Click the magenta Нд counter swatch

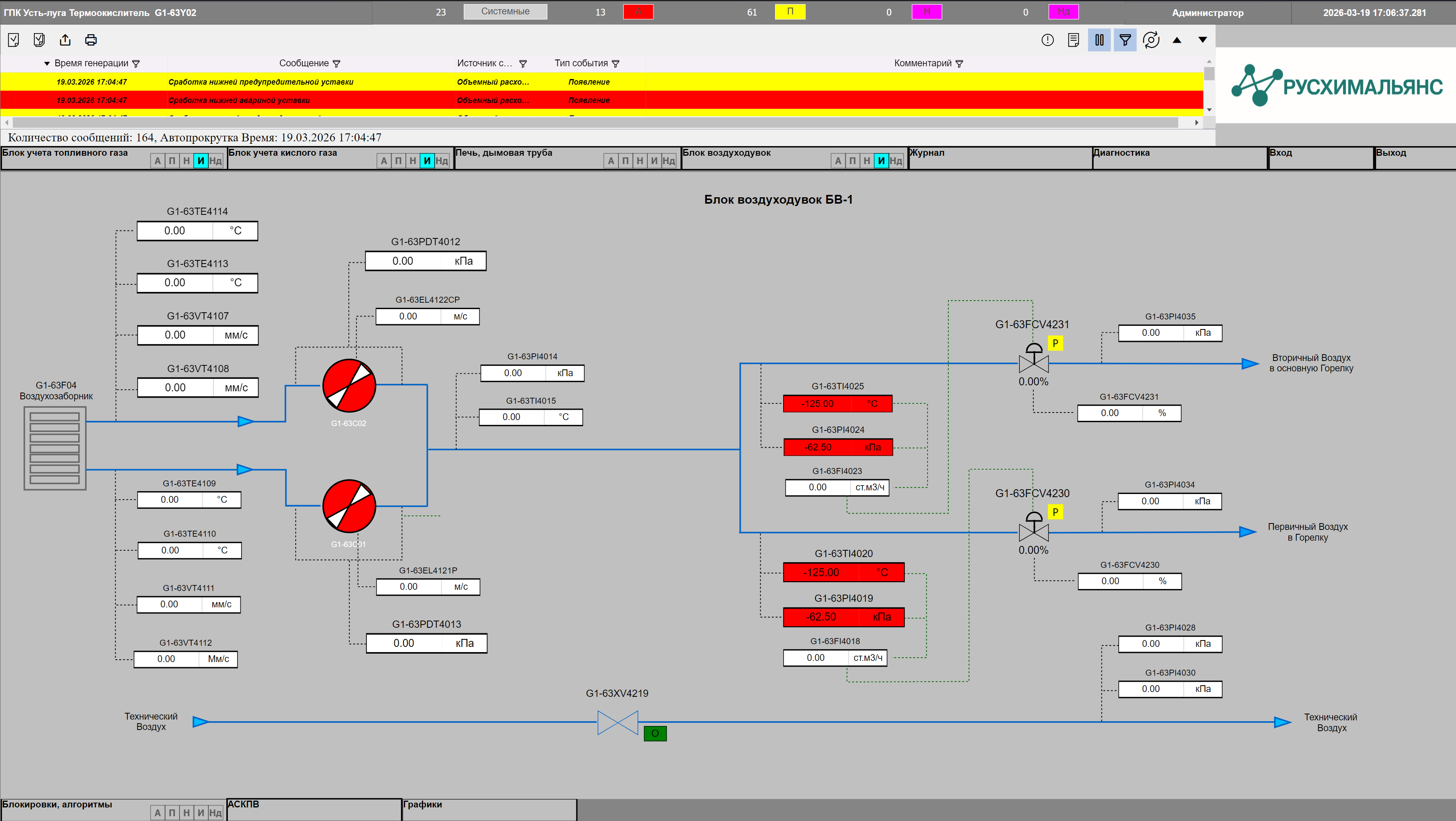1064,11
